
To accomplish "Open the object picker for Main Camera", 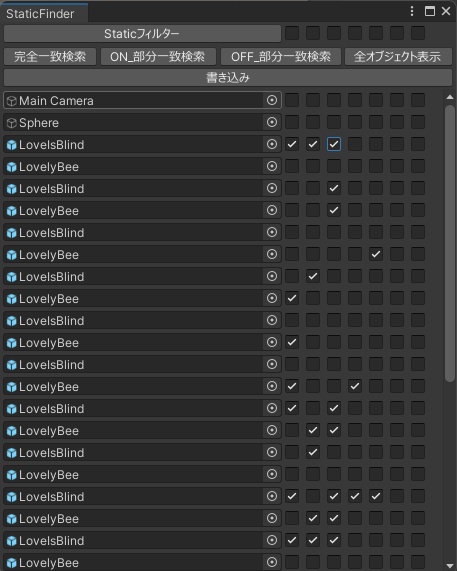I will (272, 100).
